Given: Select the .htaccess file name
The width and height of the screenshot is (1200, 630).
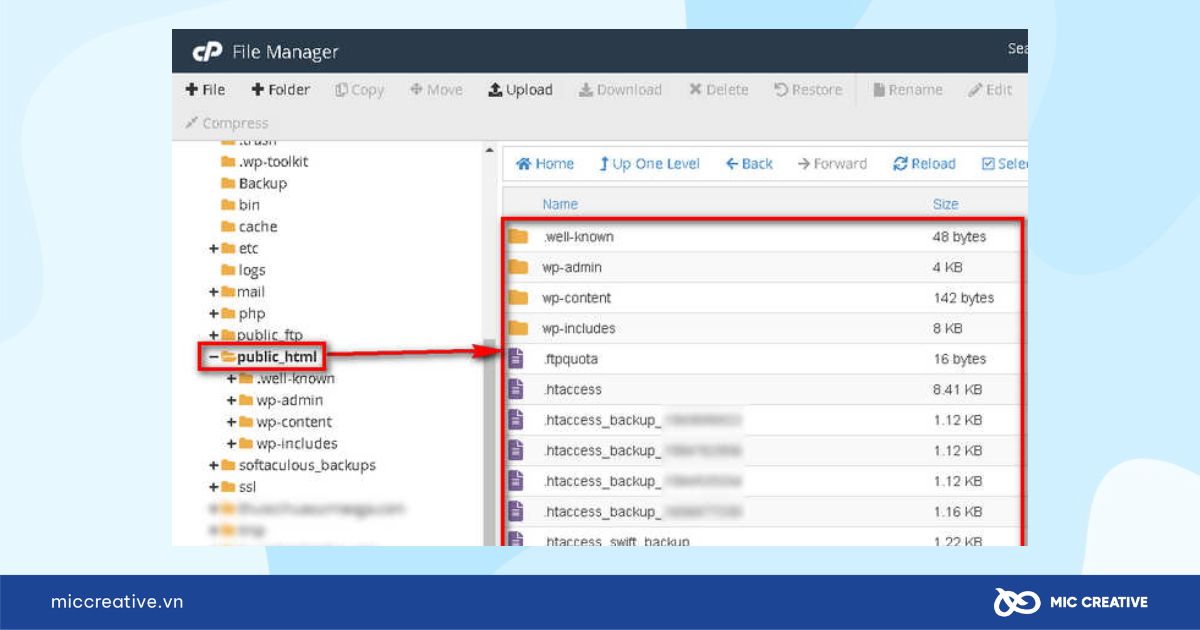Looking at the screenshot, I should [x=572, y=389].
